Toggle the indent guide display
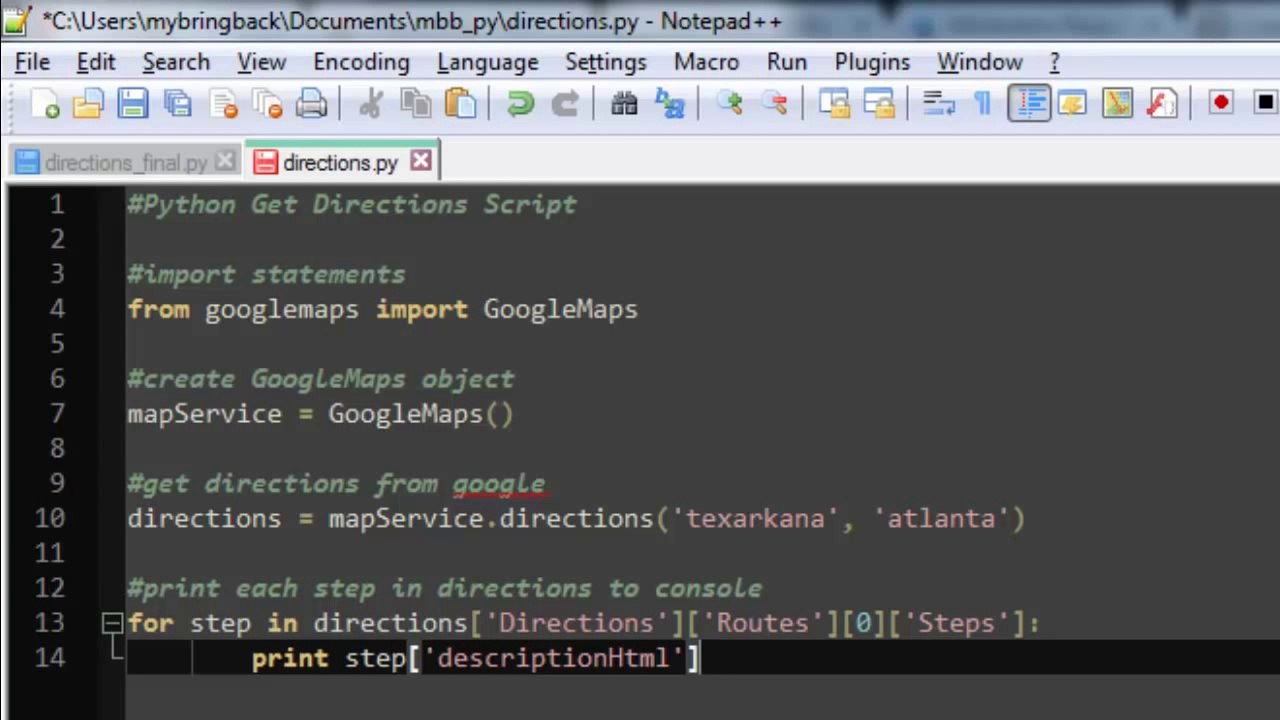 pos(1029,103)
